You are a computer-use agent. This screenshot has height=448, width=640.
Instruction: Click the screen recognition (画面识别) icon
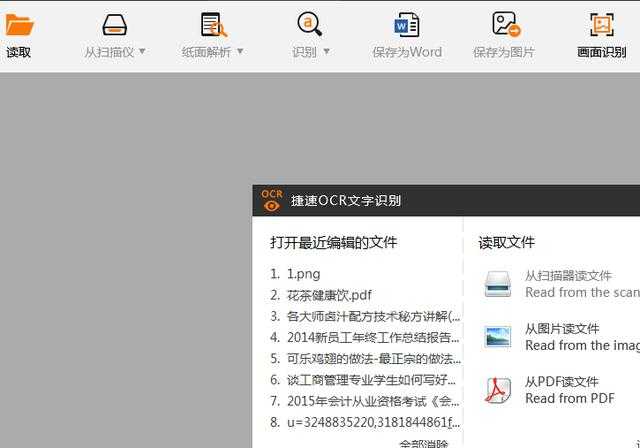(x=602, y=24)
